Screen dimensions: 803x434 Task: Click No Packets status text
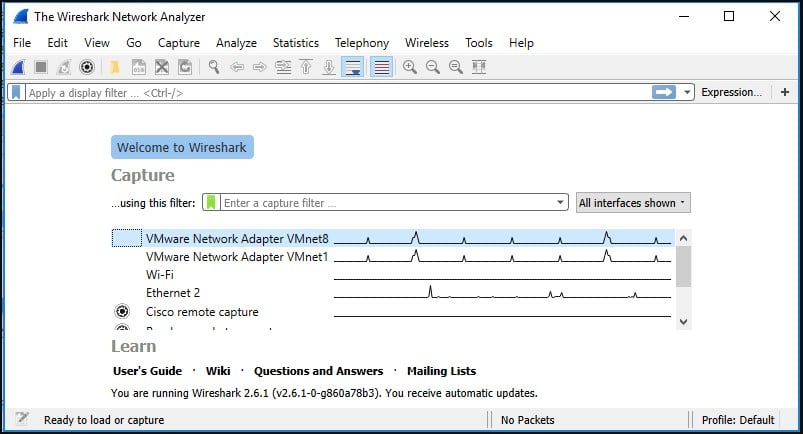click(527, 420)
